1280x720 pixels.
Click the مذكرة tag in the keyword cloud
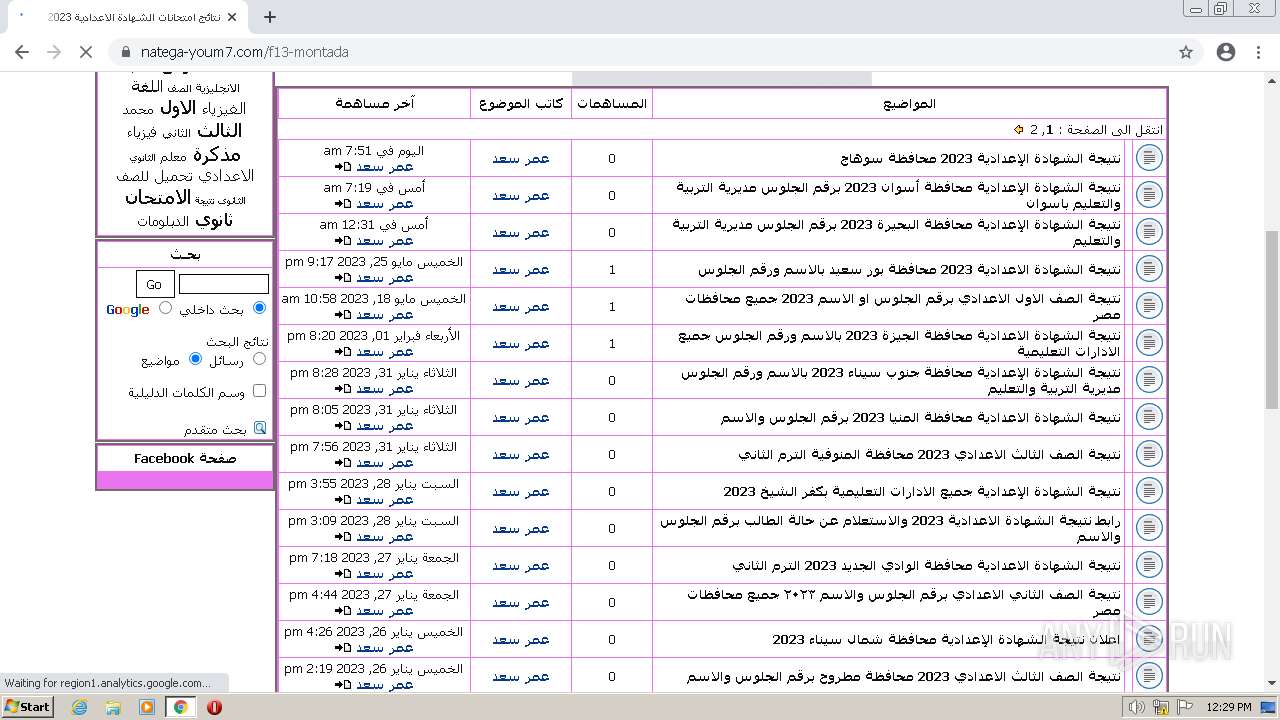click(217, 155)
